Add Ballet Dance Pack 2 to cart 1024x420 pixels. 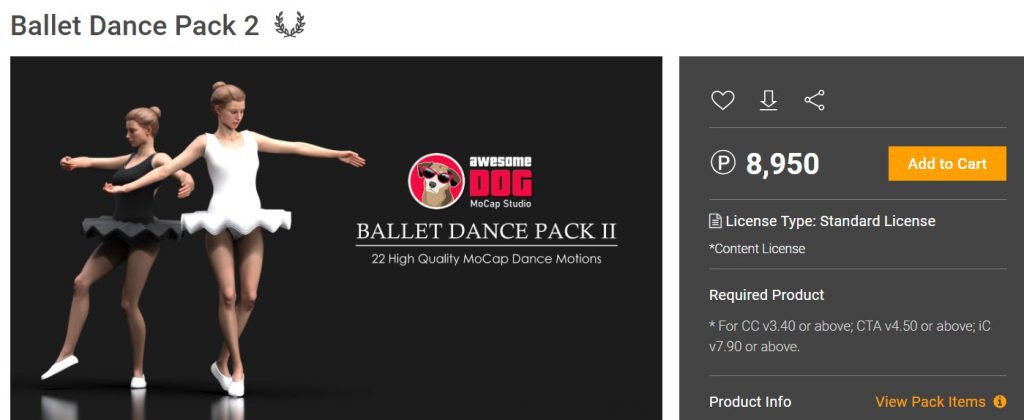(x=947, y=163)
